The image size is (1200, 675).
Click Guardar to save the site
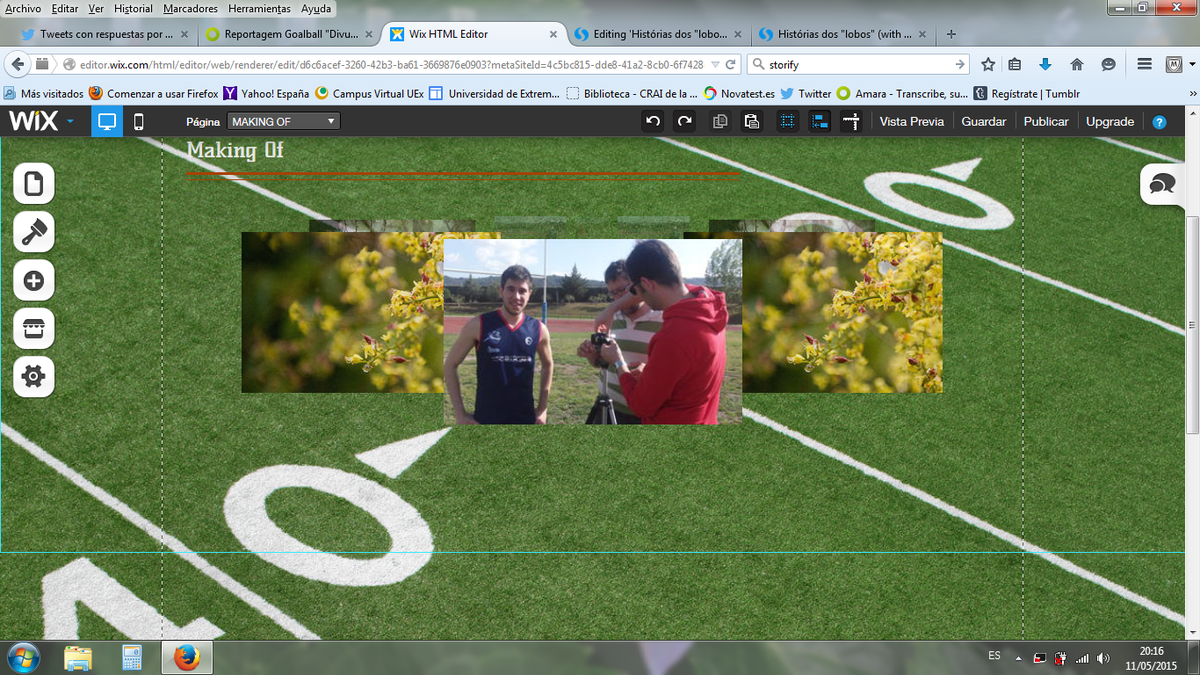[984, 122]
